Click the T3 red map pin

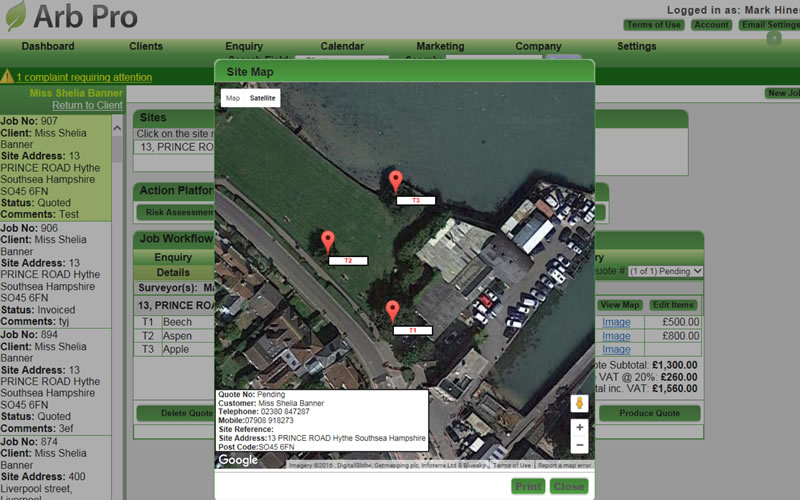pyautogui.click(x=395, y=182)
